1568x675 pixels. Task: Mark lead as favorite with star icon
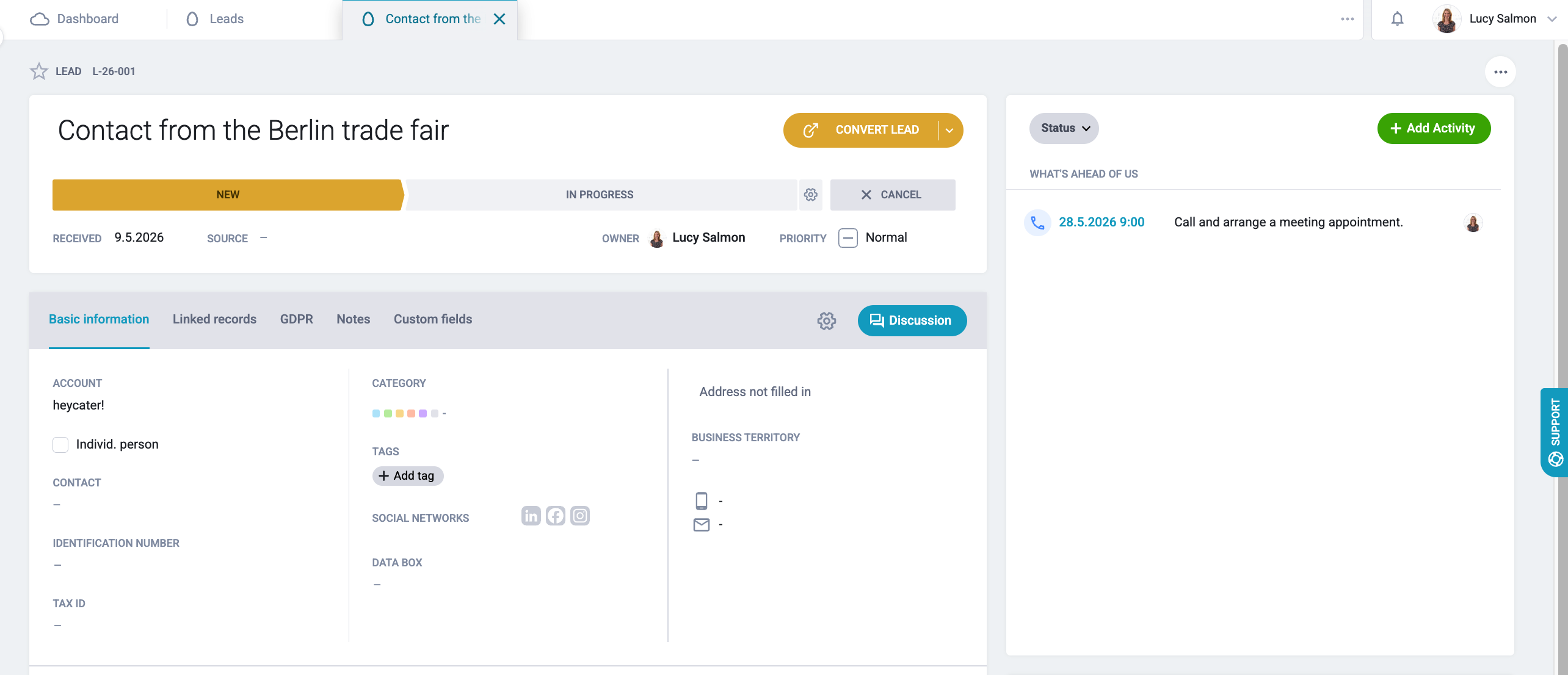click(39, 71)
